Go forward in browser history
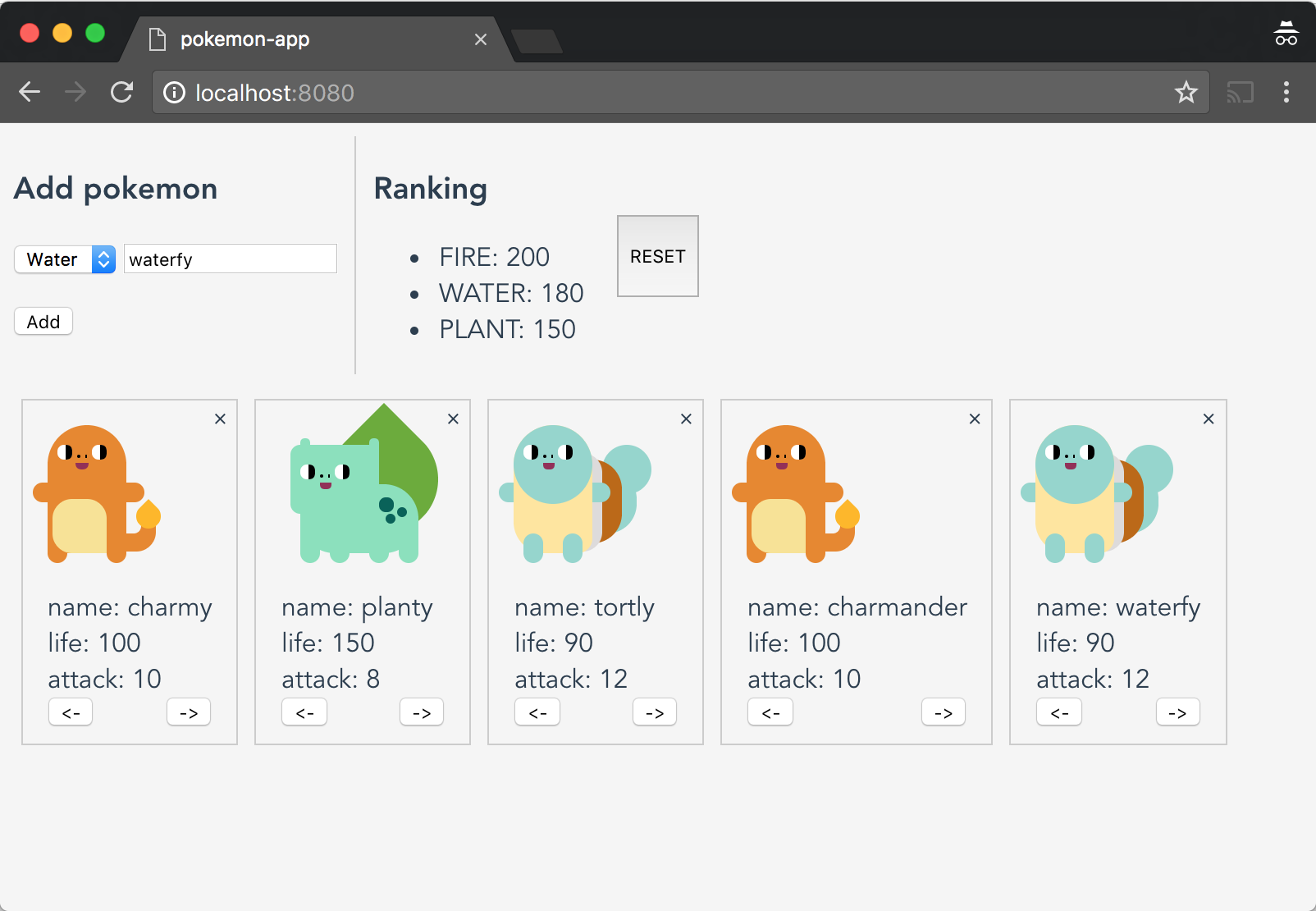 click(x=75, y=92)
